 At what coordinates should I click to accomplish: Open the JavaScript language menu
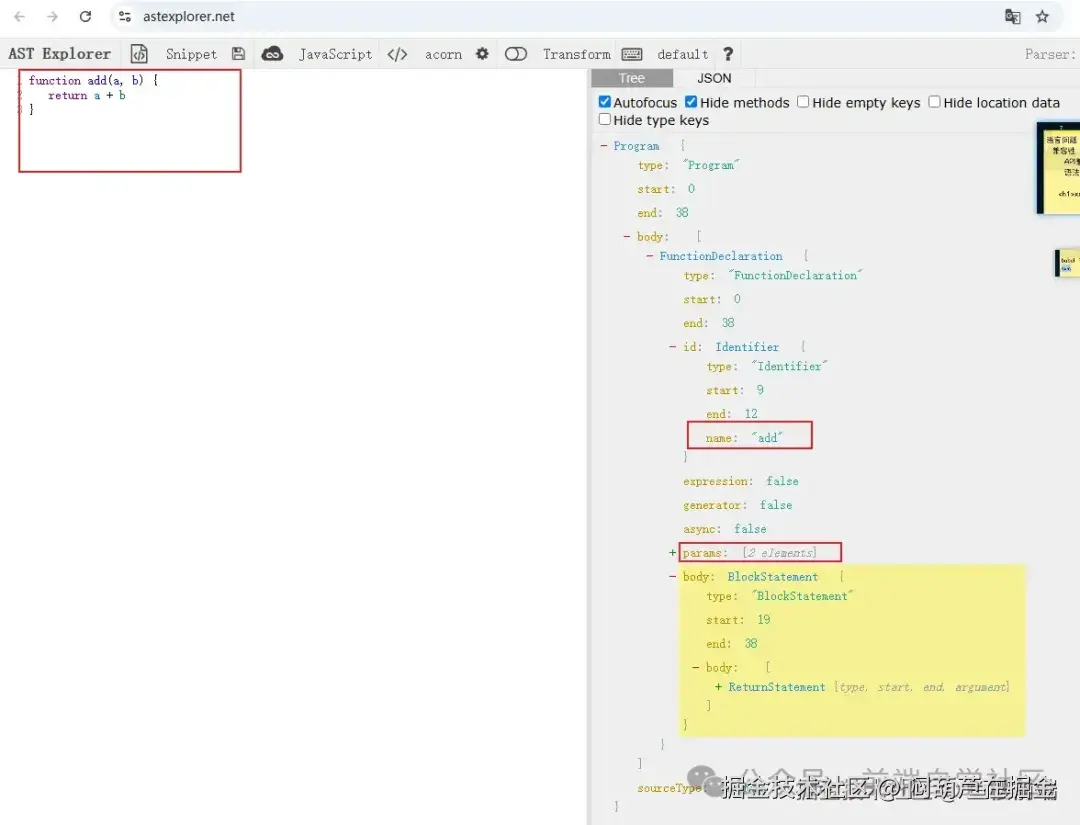pos(335,54)
